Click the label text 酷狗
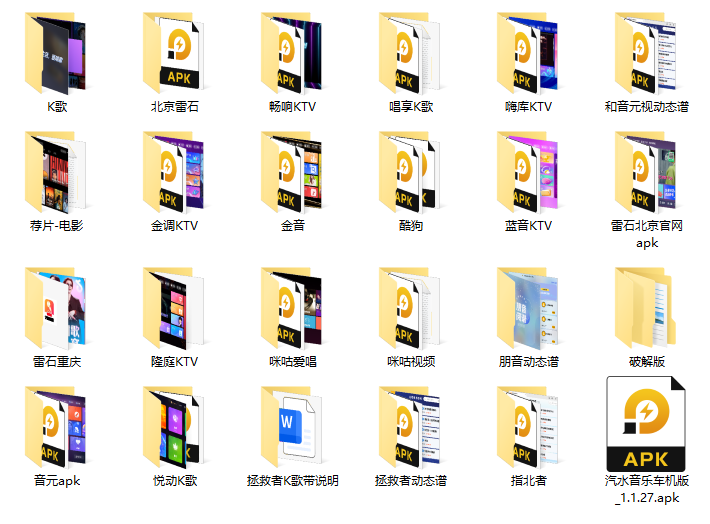710x524 pixels. click(x=411, y=226)
